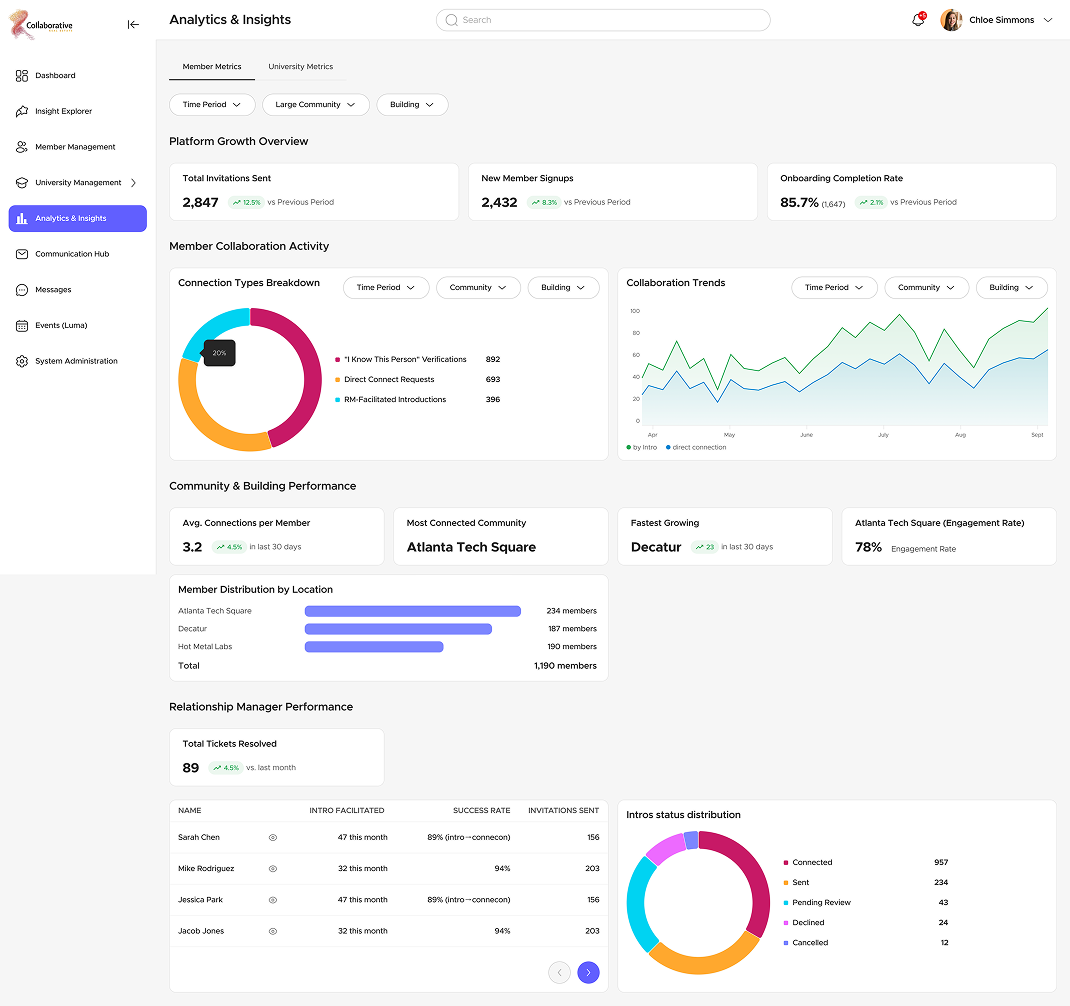Image resolution: width=1070 pixels, height=1006 pixels.
Task: Click the Decatur distribution bar
Action: coord(399,629)
